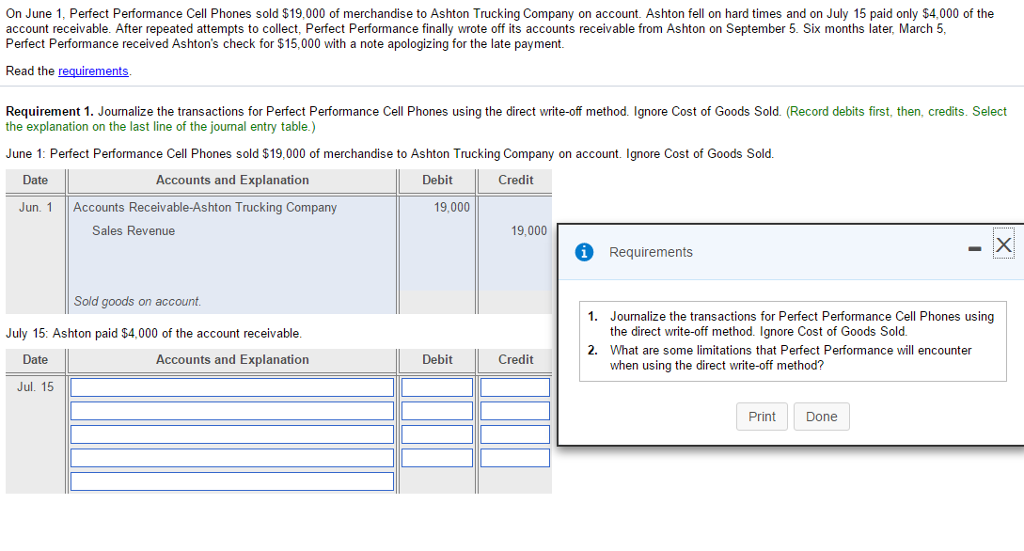
Task: Close the Requirements popup with X
Action: 1004,244
